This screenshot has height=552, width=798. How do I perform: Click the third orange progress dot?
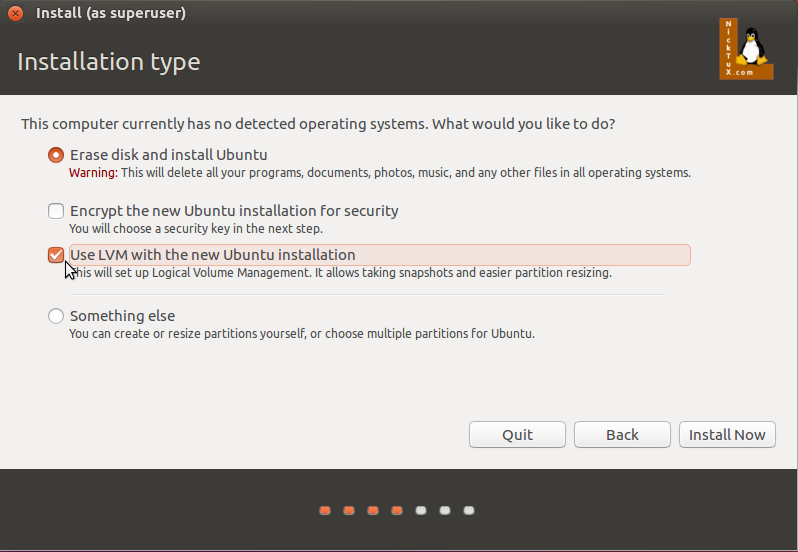pos(373,510)
